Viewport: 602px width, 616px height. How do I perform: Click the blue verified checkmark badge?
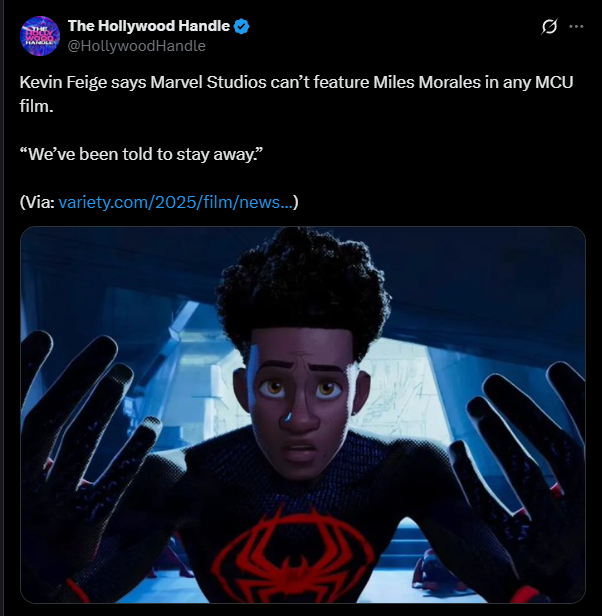241,26
